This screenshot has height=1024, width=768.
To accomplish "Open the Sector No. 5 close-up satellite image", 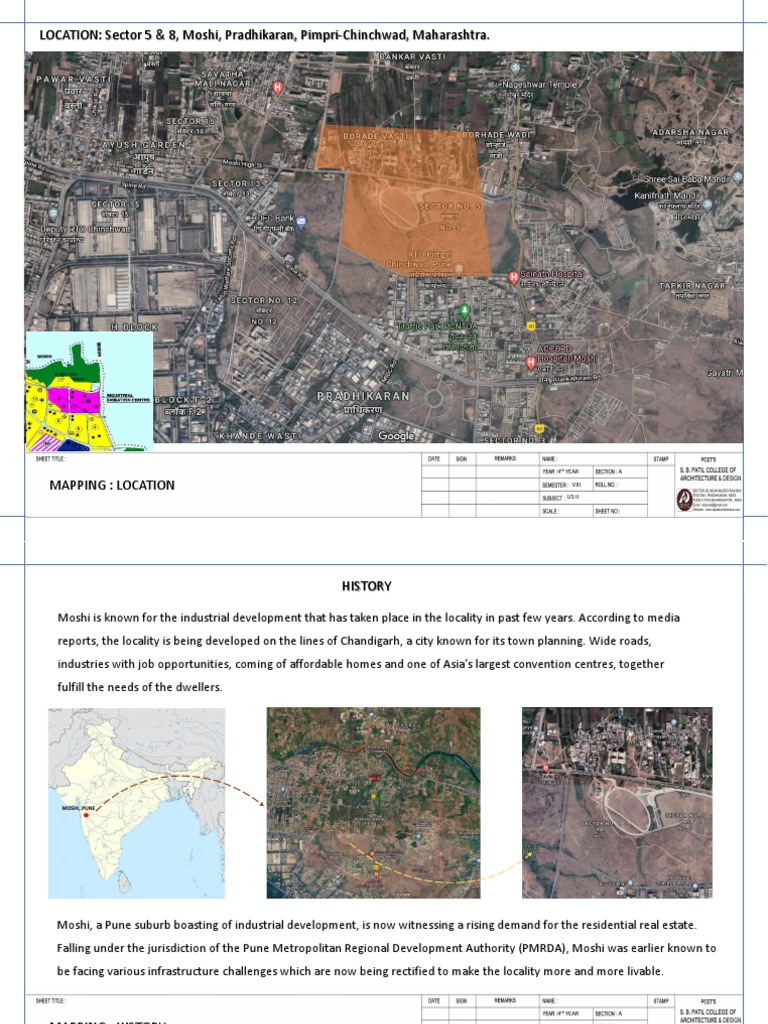I will coord(617,803).
